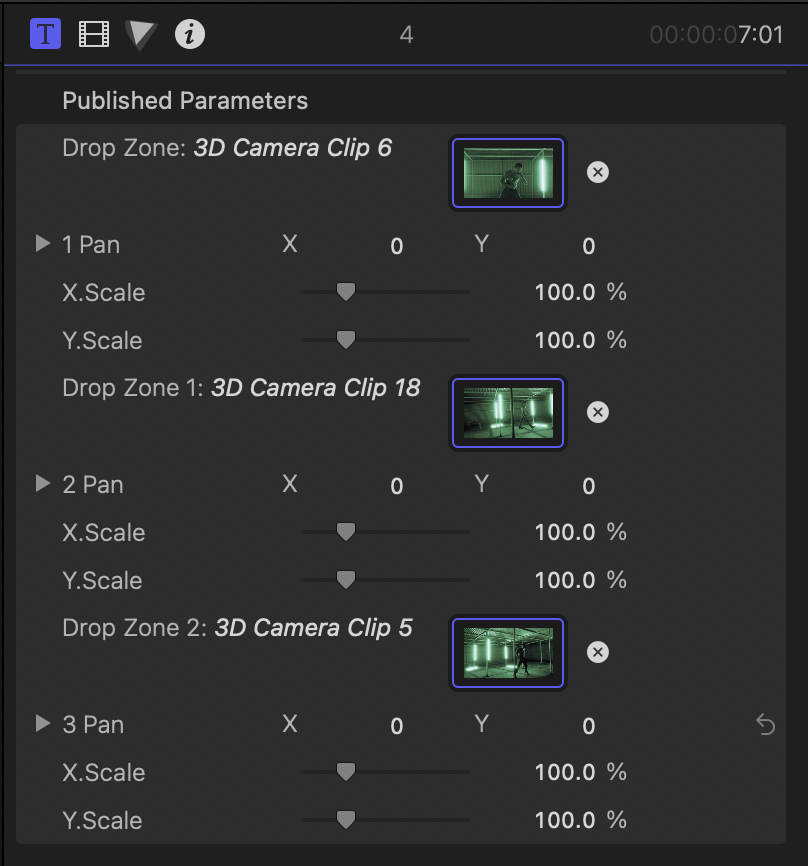Click the second Y.Scale slider handle

(346, 580)
